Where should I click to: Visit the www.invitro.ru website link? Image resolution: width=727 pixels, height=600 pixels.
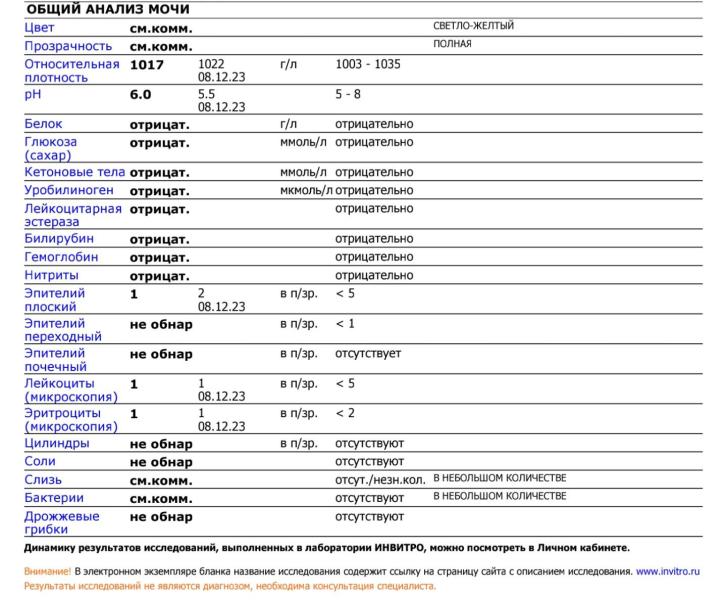click(668, 571)
